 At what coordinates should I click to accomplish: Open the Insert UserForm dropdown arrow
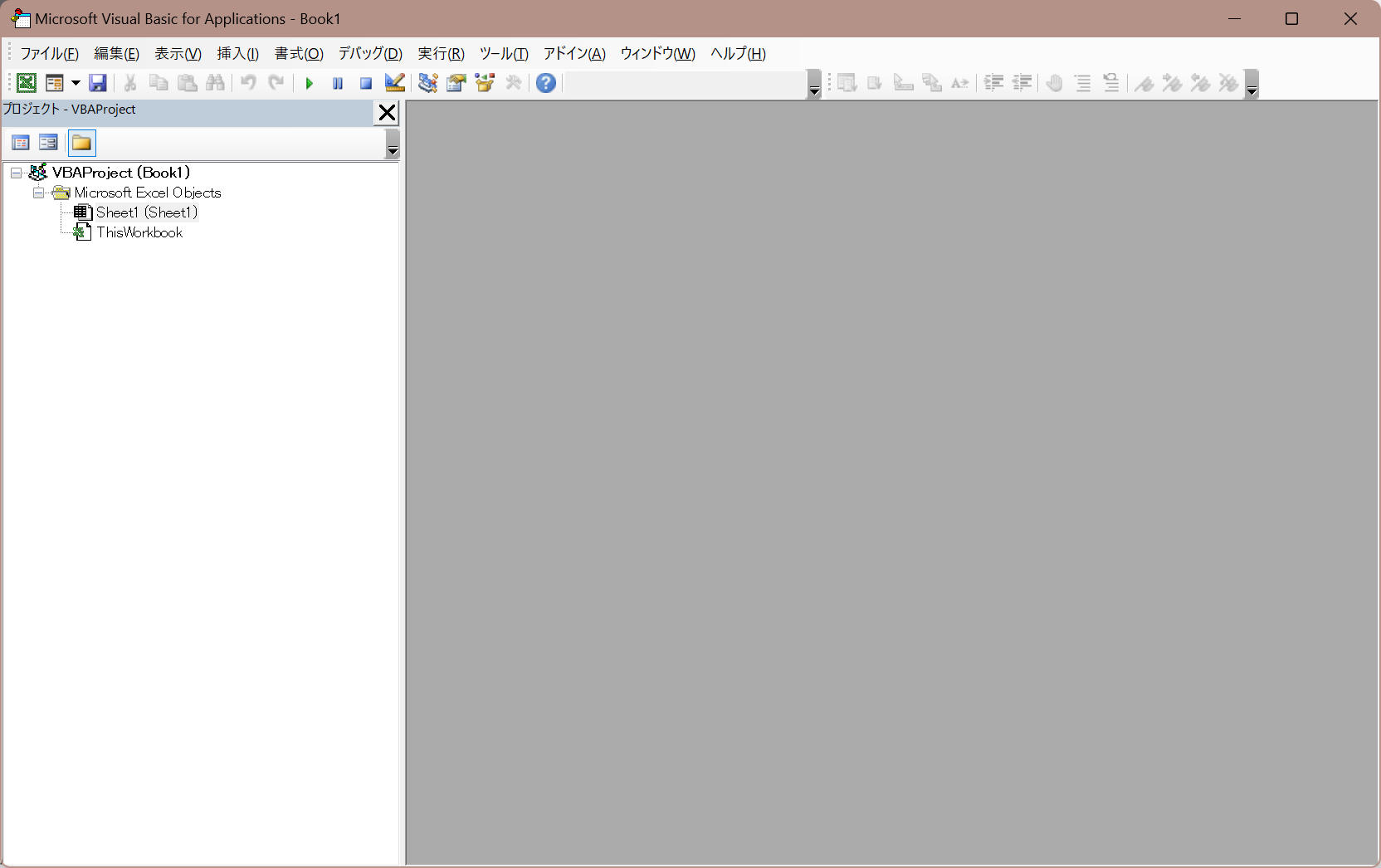[75, 83]
